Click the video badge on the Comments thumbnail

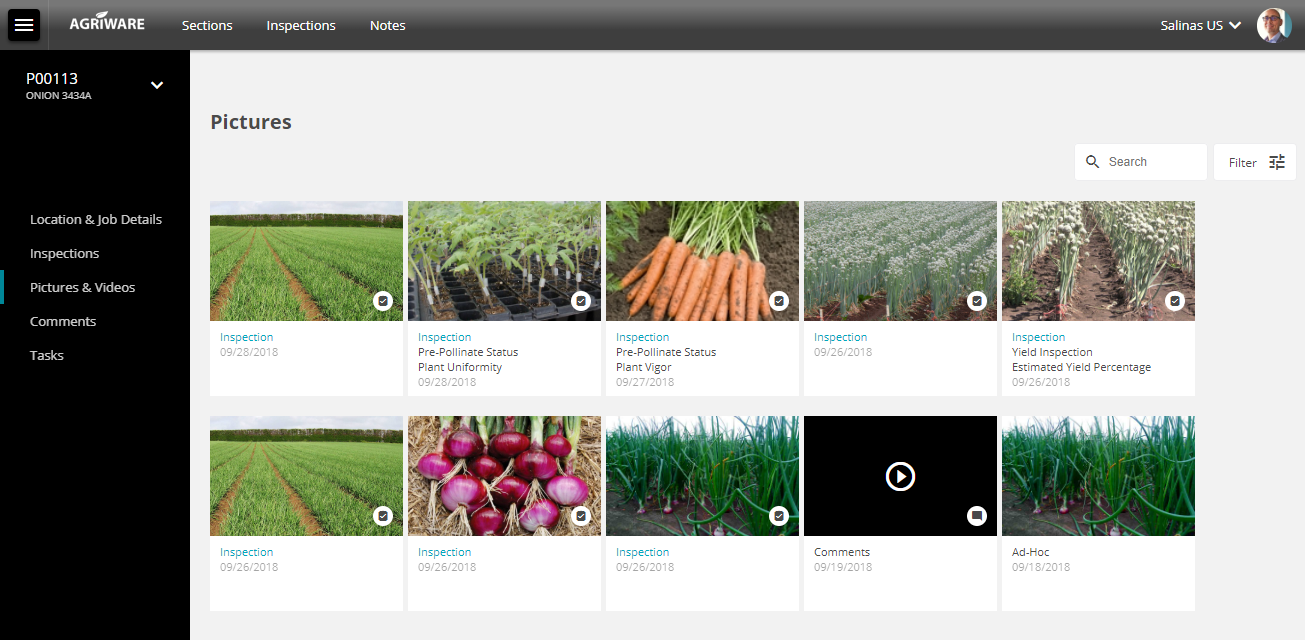pyautogui.click(x=977, y=516)
